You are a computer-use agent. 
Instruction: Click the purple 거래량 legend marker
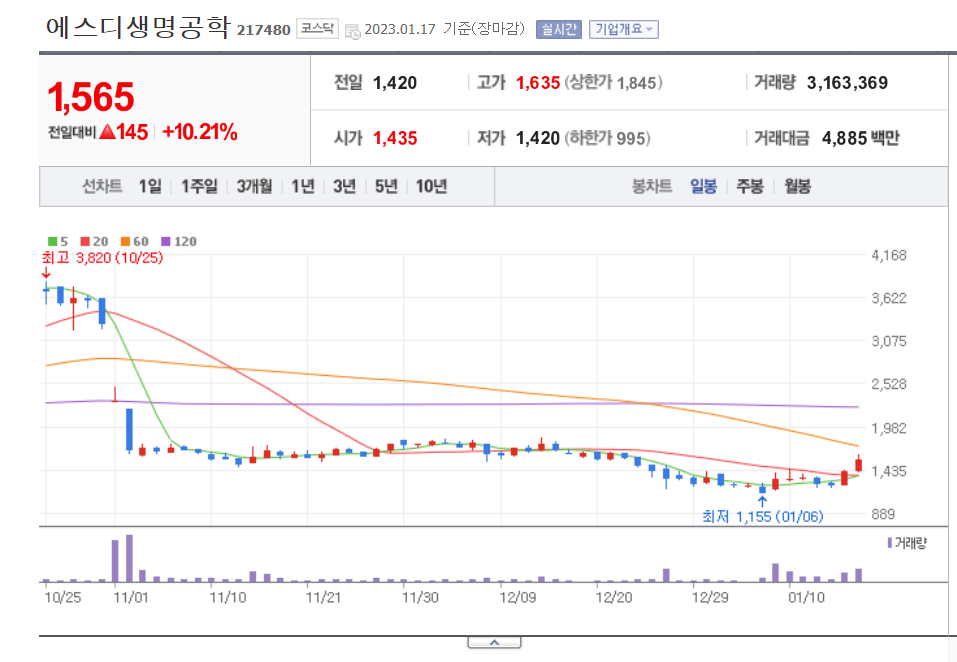pyautogui.click(x=890, y=542)
